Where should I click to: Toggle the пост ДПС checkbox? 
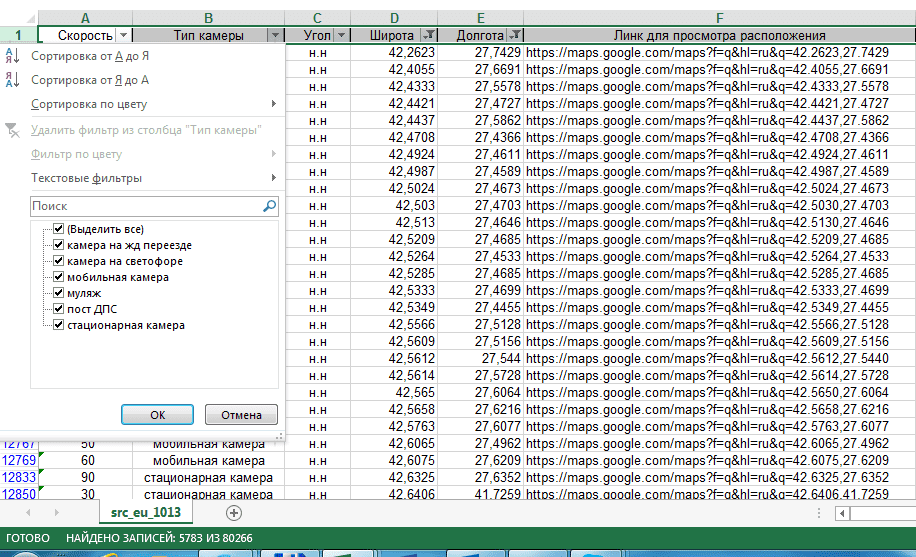click(59, 309)
